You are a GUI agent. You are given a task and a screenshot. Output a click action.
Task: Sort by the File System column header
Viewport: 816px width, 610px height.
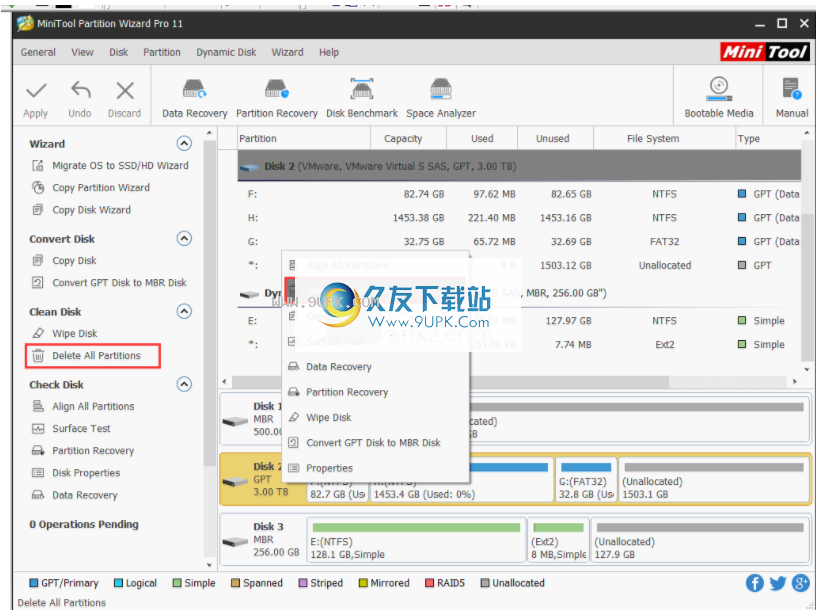(664, 138)
